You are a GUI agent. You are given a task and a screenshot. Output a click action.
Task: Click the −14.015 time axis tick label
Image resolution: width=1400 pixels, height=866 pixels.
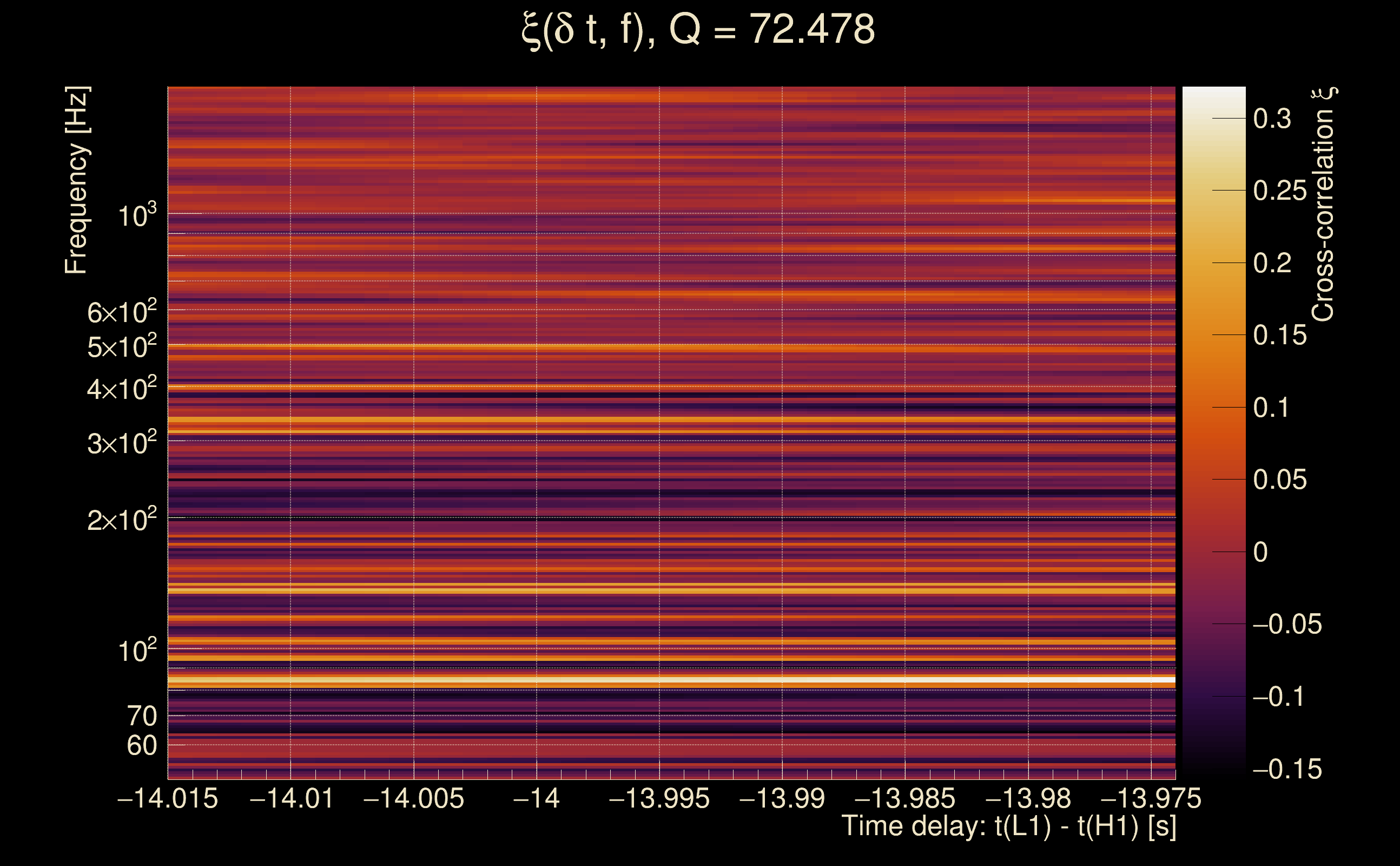(168, 798)
